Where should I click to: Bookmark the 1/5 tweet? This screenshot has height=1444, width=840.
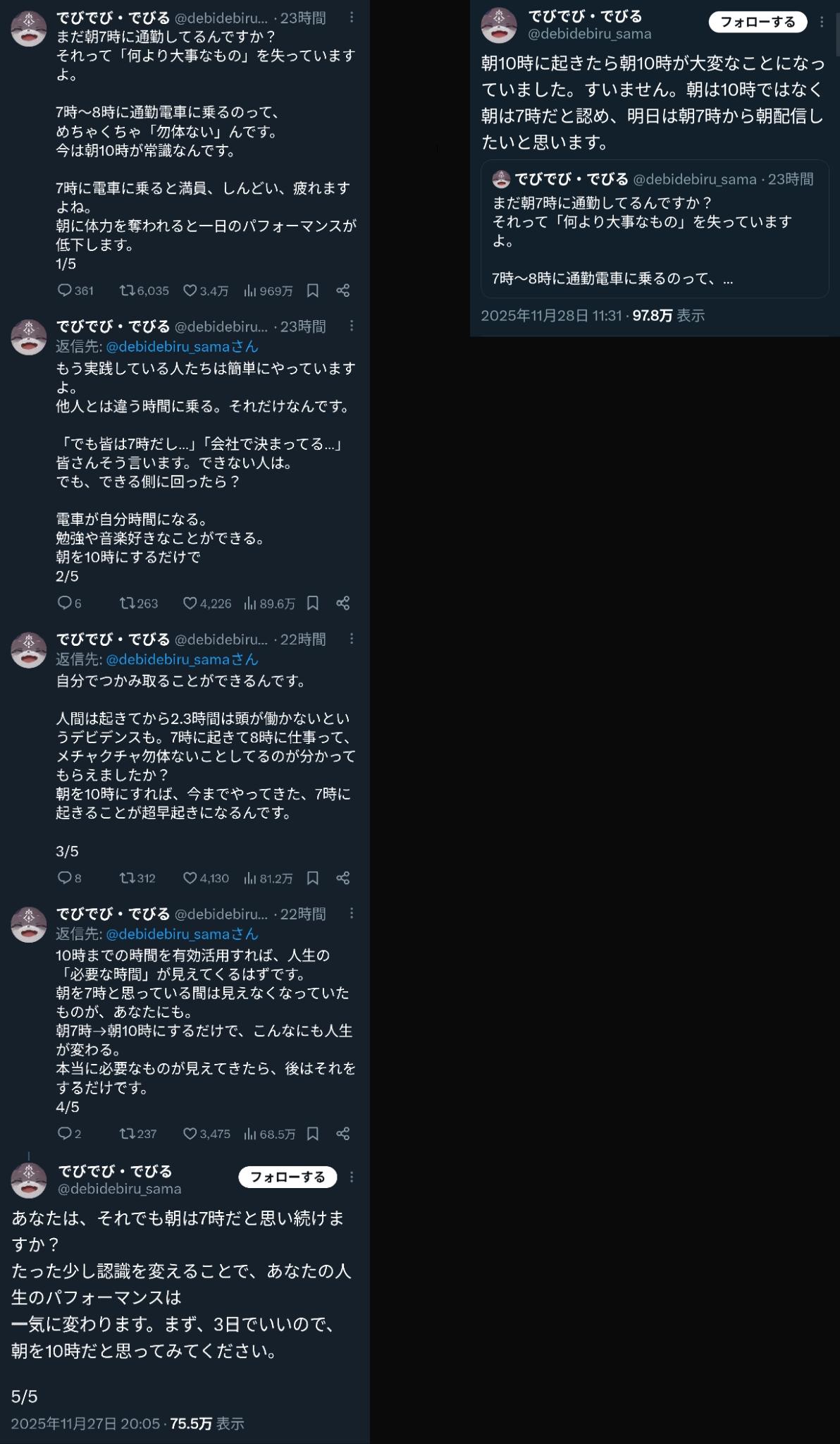[x=313, y=290]
